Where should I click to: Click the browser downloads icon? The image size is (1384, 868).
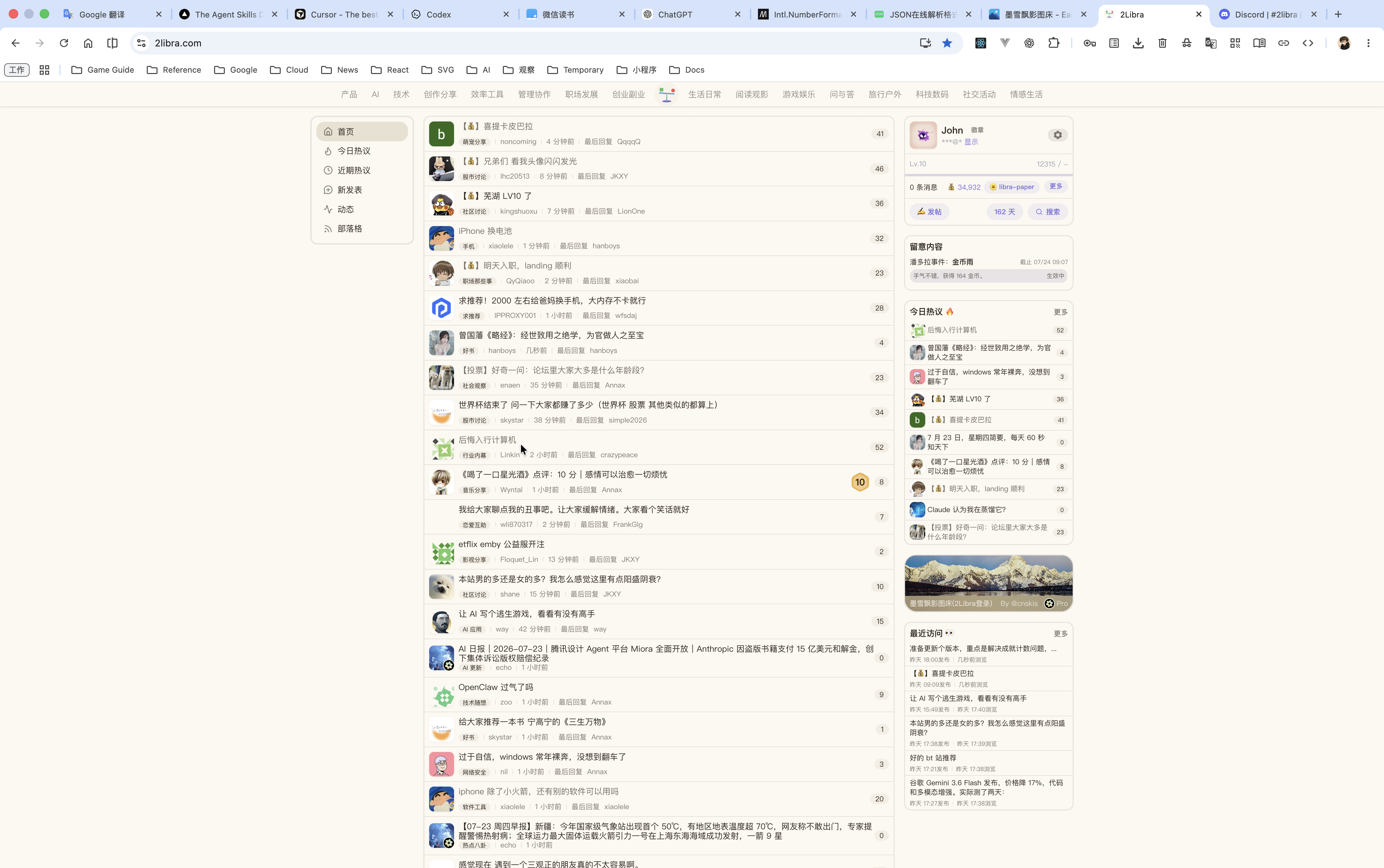coord(1138,43)
